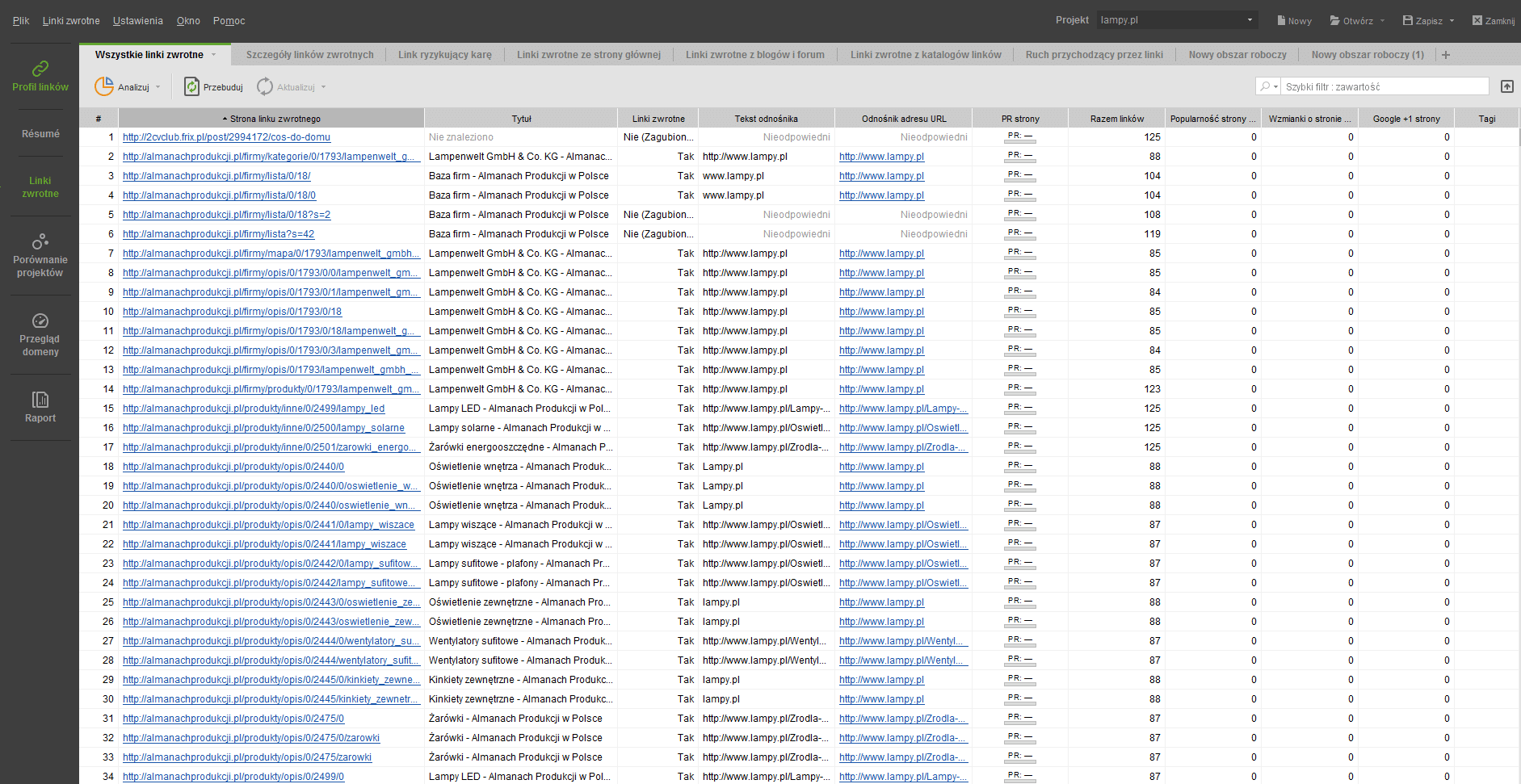Sort by Tytuł column header
This screenshot has height=784, width=1521.
pos(522,119)
